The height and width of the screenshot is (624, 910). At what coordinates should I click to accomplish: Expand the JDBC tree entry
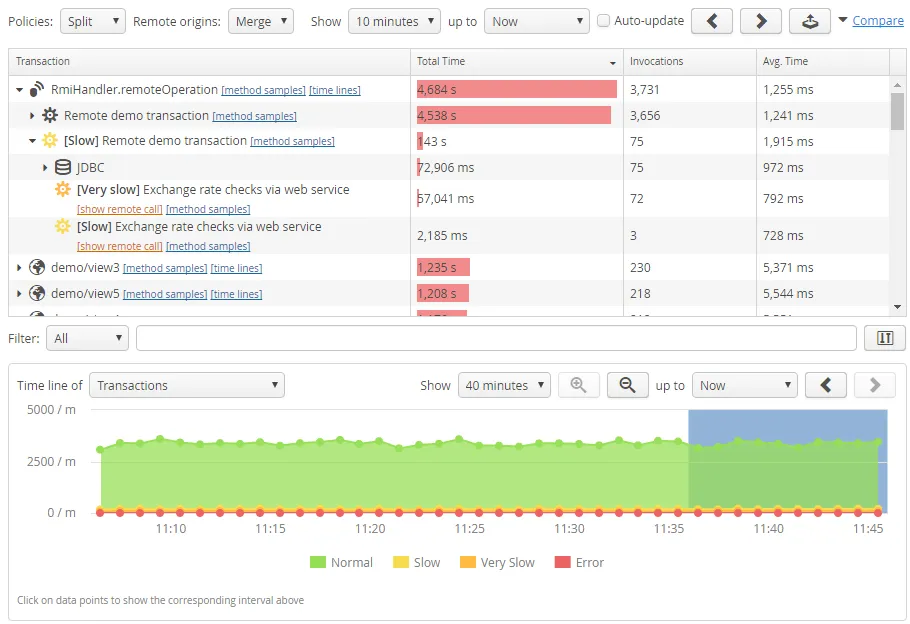coord(45,167)
